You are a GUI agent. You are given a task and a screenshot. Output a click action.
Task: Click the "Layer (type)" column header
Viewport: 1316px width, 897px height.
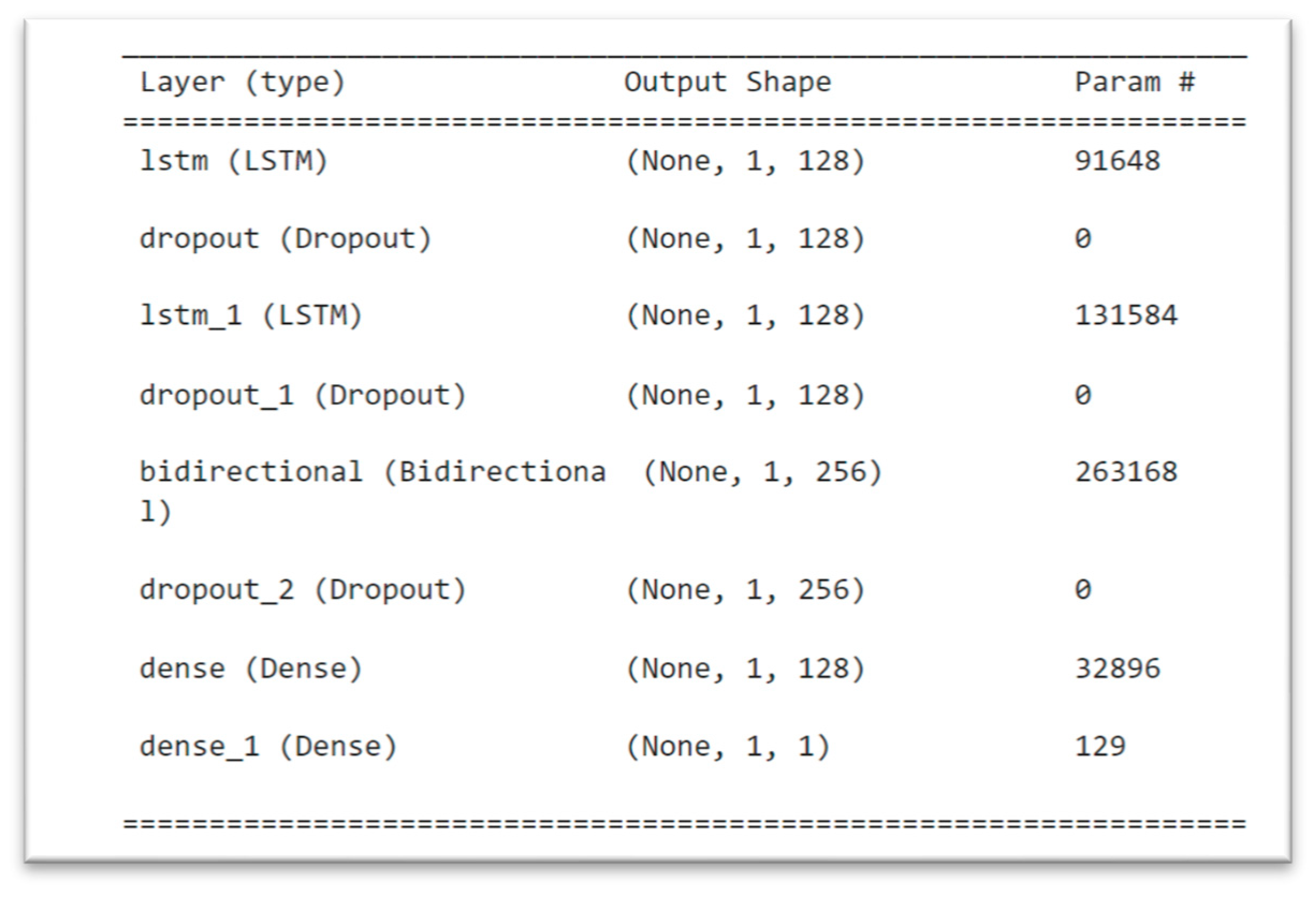[242, 83]
